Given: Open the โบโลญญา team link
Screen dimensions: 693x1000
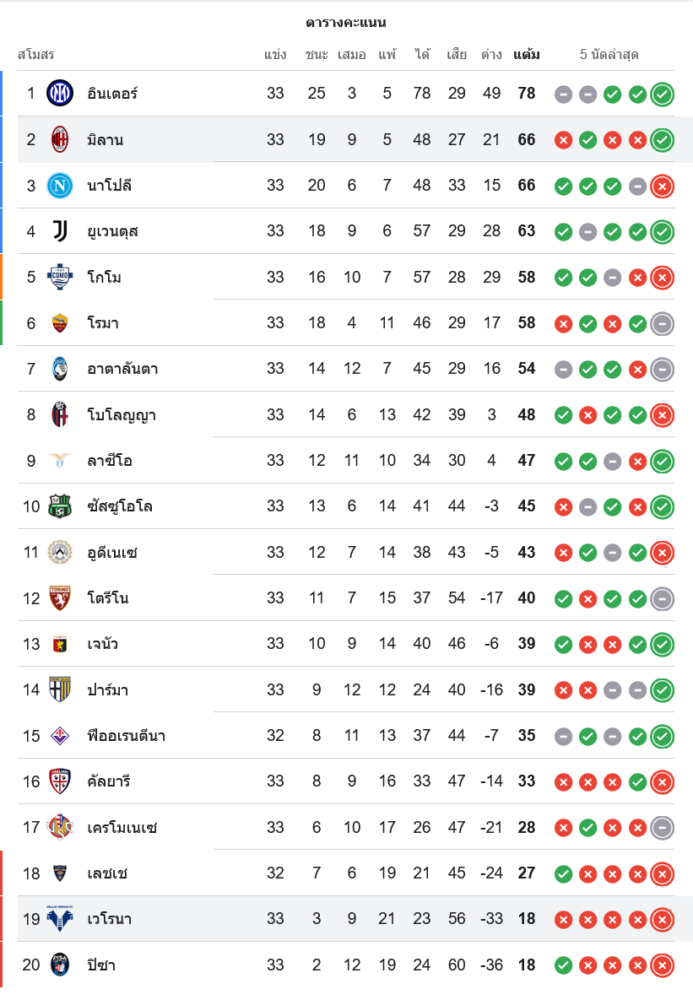Looking at the screenshot, I should click(x=121, y=415).
